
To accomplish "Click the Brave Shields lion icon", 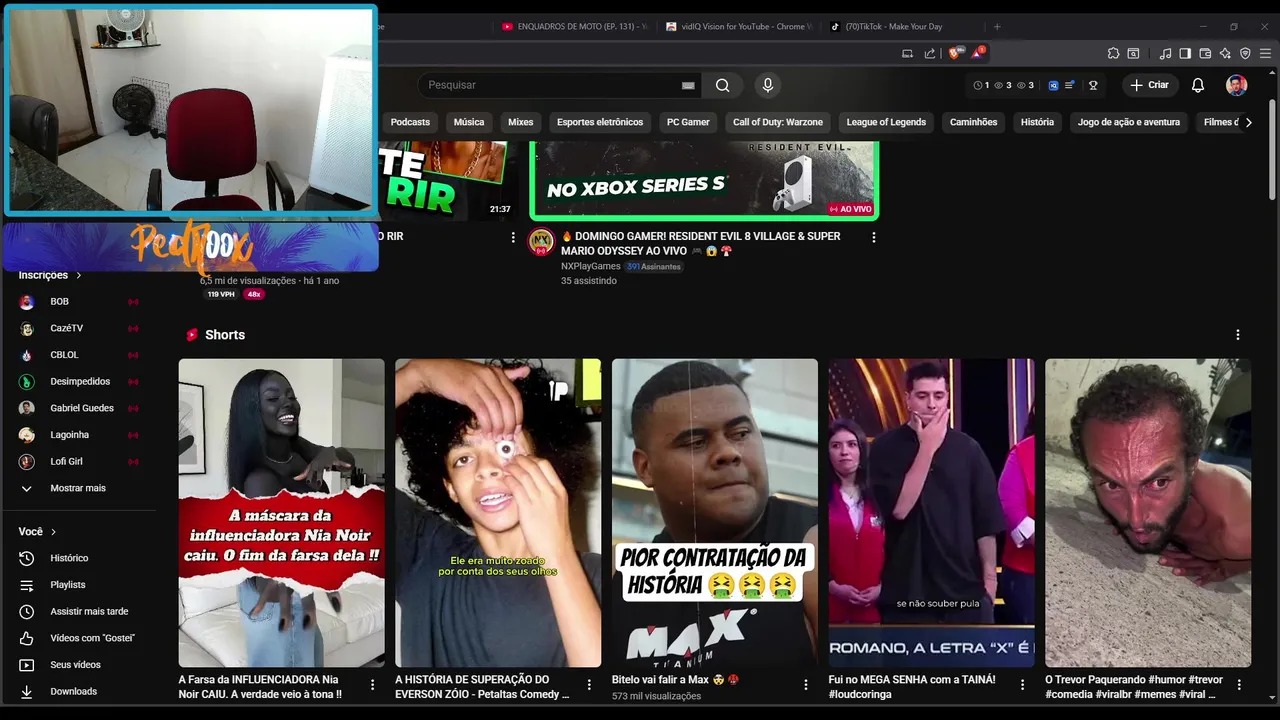I will pyautogui.click(x=955, y=53).
